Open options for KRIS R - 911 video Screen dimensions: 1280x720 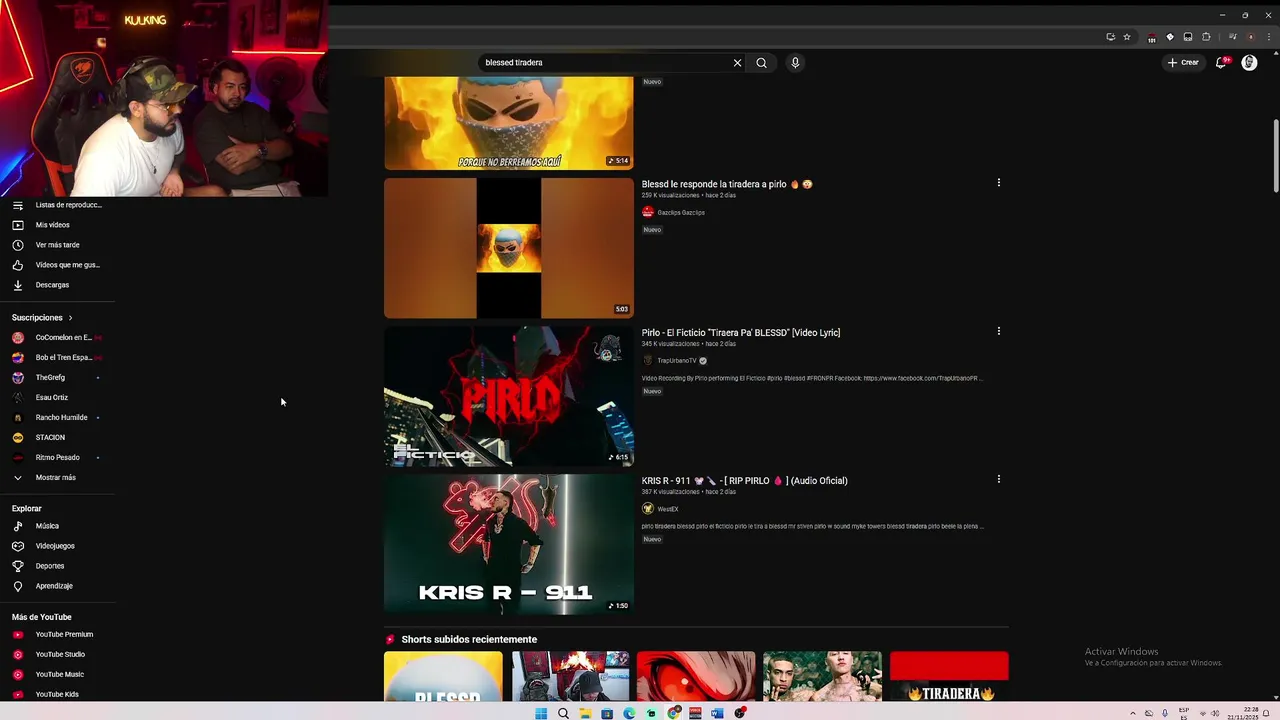pyautogui.click(x=998, y=479)
